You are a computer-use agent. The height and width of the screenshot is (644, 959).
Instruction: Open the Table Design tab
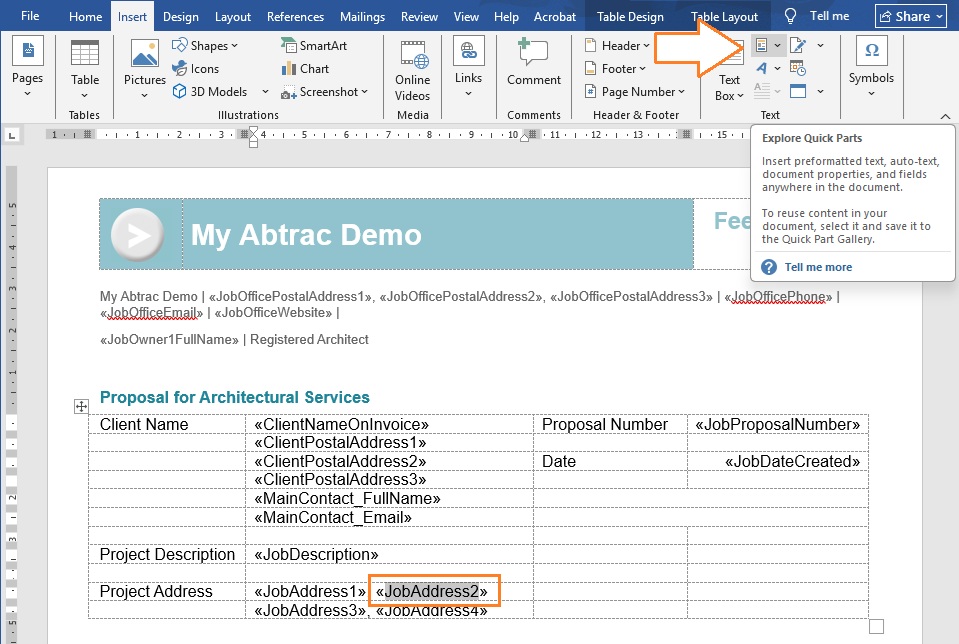[x=630, y=17]
